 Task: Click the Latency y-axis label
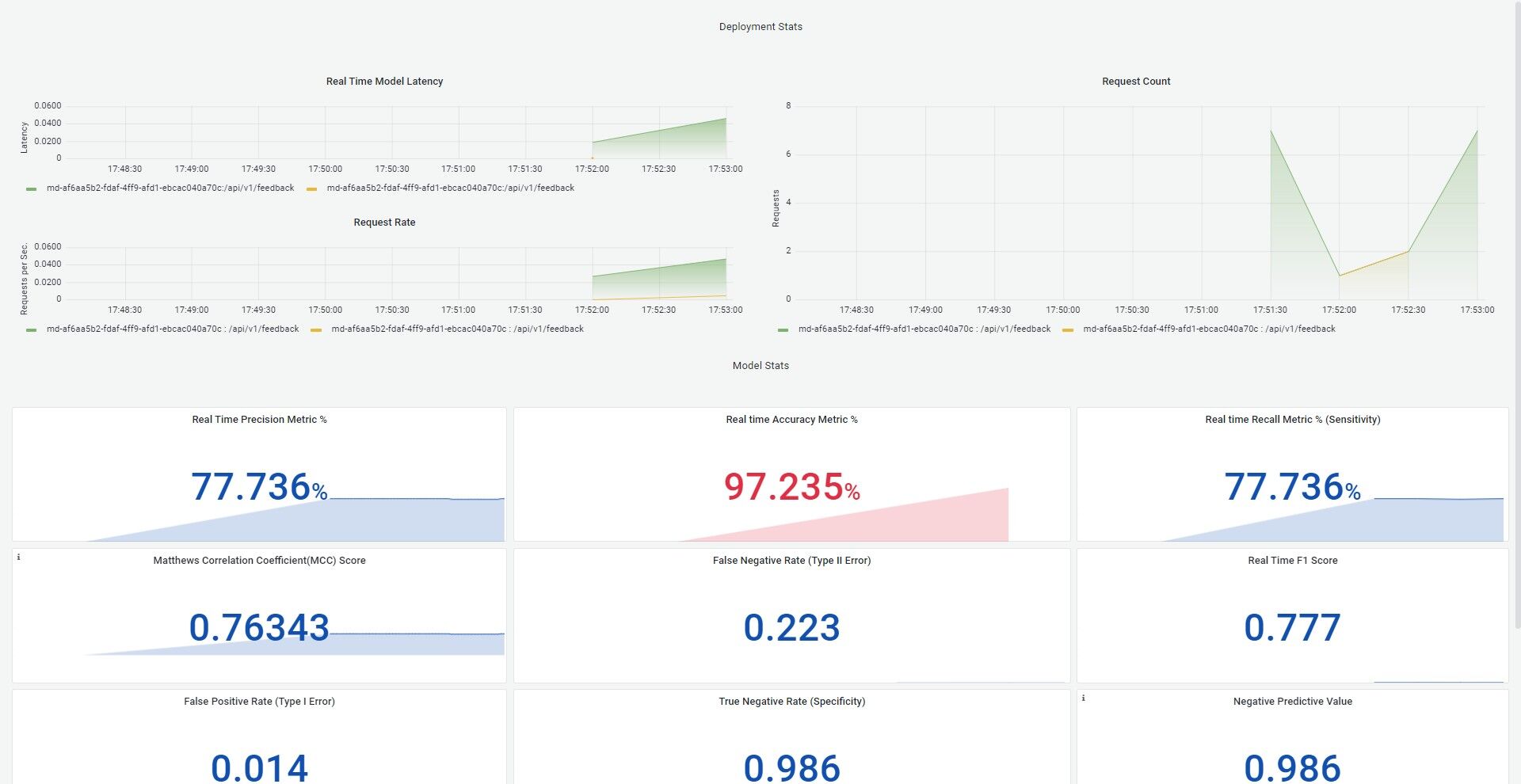coord(24,138)
